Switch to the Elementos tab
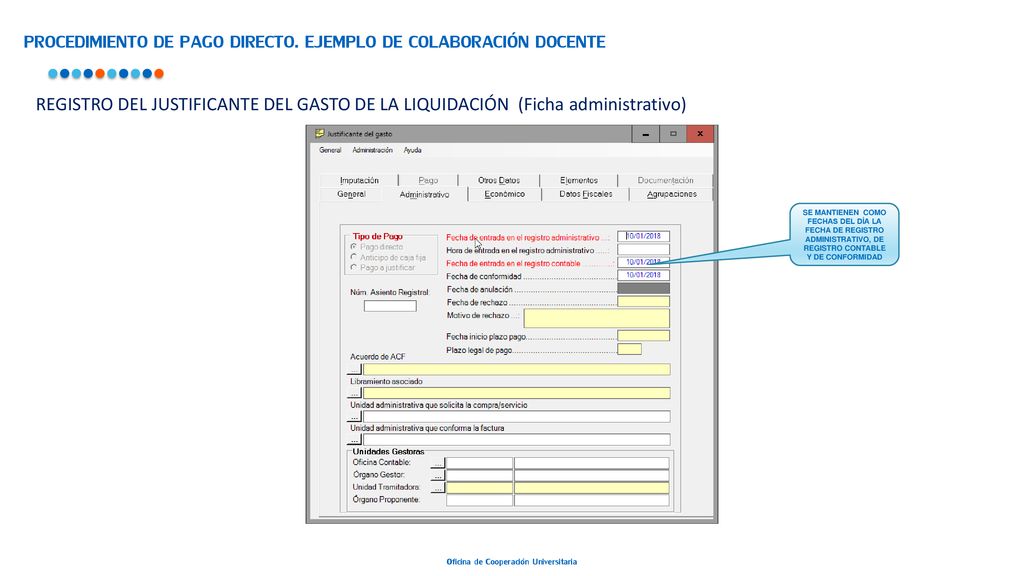The image size is (1024, 576). 579,180
